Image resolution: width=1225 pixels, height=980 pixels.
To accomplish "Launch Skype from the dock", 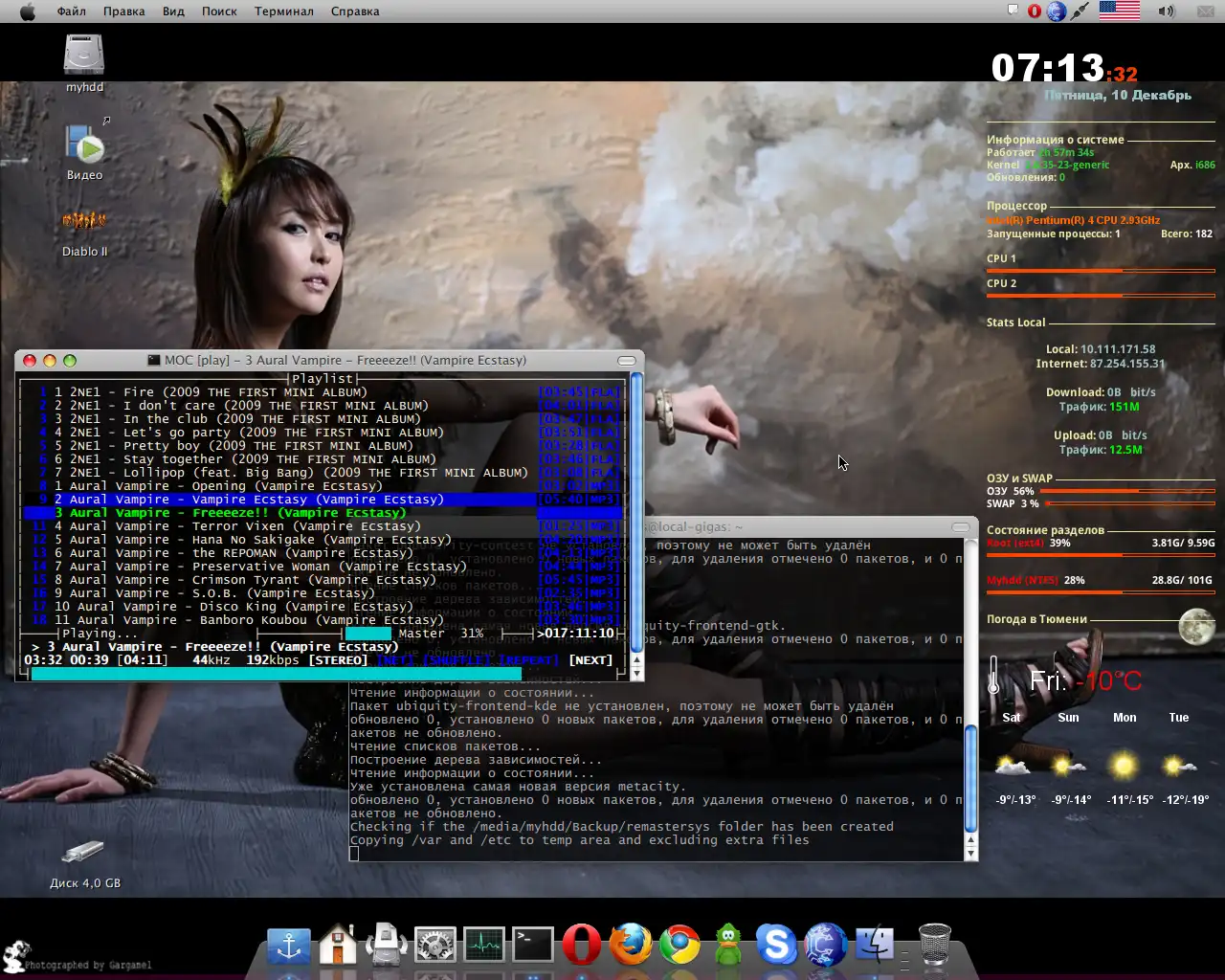I will pos(776,946).
